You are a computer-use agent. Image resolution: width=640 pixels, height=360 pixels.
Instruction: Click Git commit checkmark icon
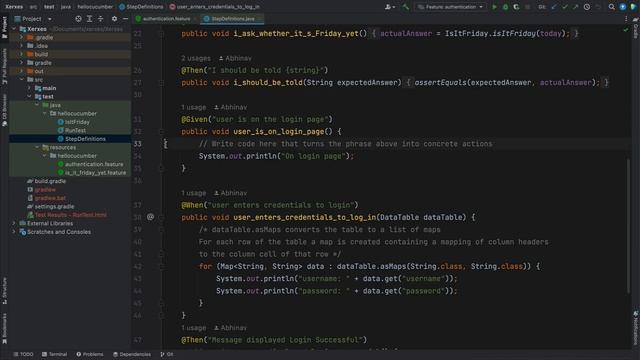(x=565, y=7)
